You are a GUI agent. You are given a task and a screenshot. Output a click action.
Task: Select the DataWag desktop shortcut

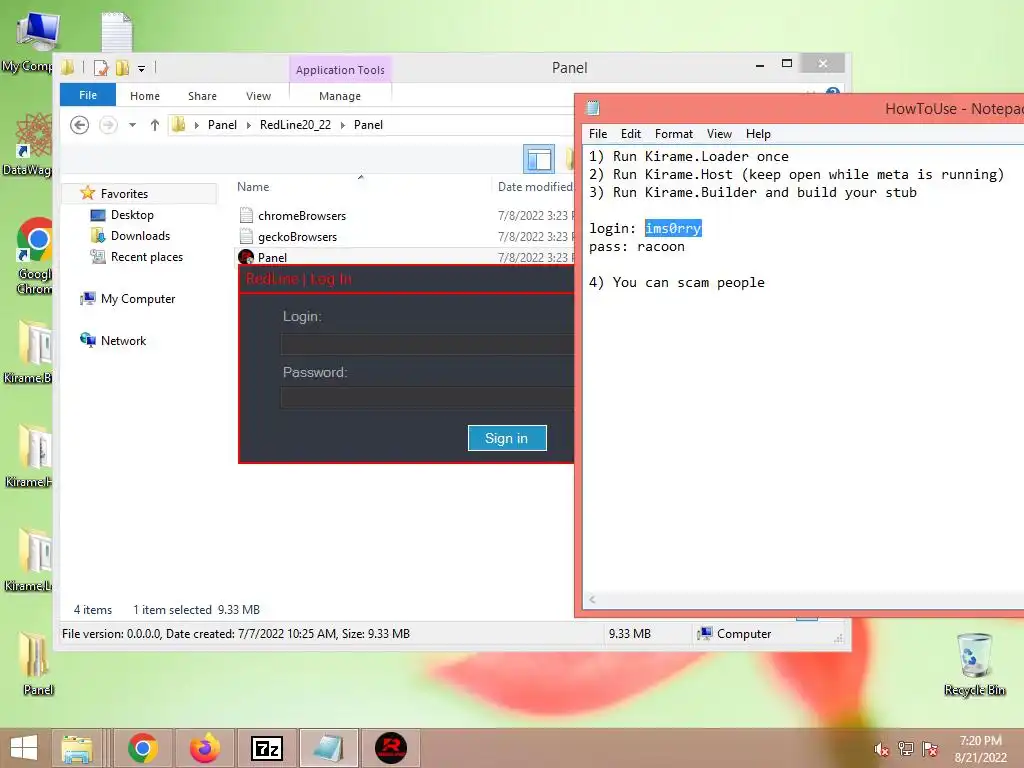tap(29, 144)
